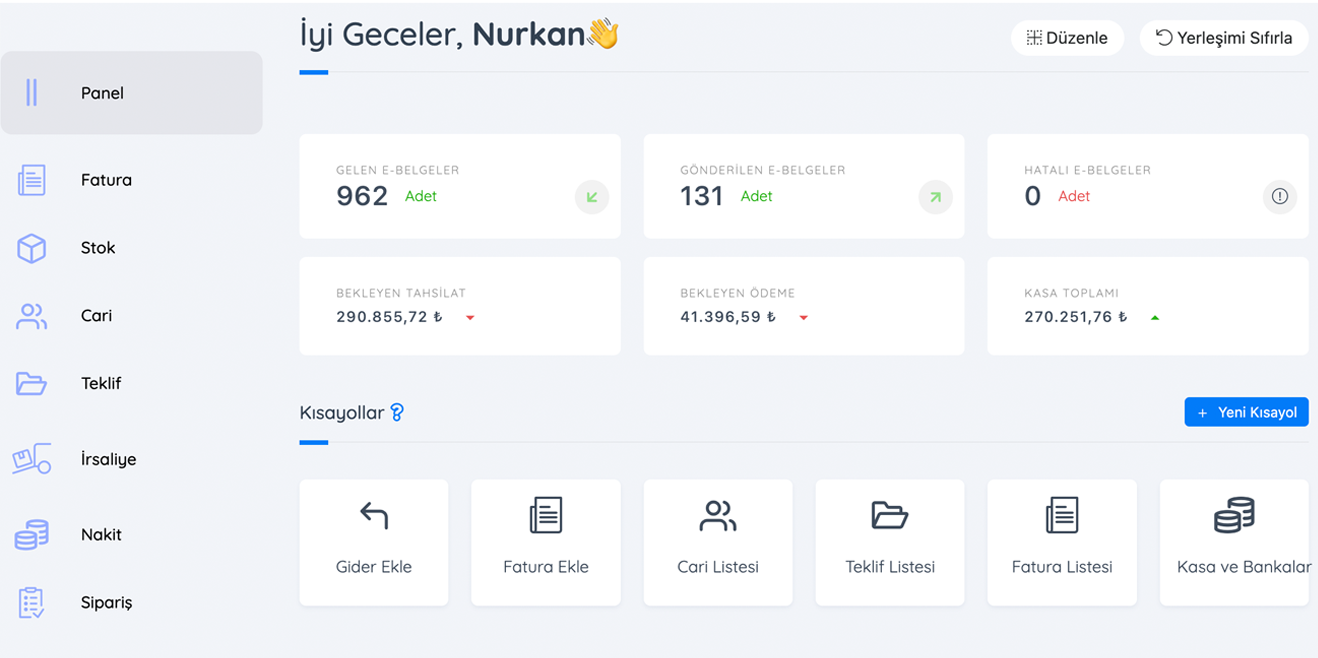
Task: Click the Düzenle edit layout button
Action: click(1067, 38)
